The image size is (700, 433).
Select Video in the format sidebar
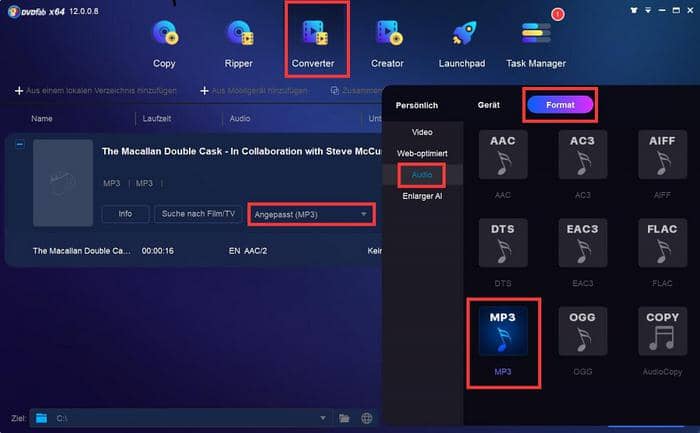click(x=422, y=132)
